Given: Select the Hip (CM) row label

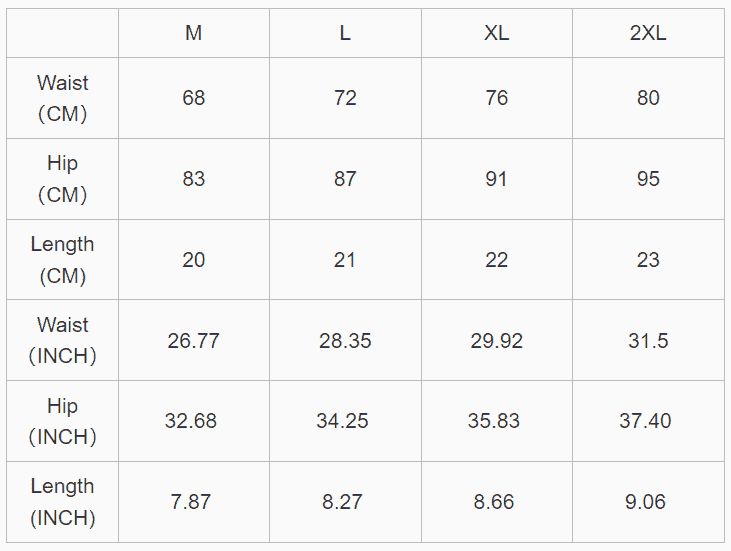Looking at the screenshot, I should click(x=62, y=179).
